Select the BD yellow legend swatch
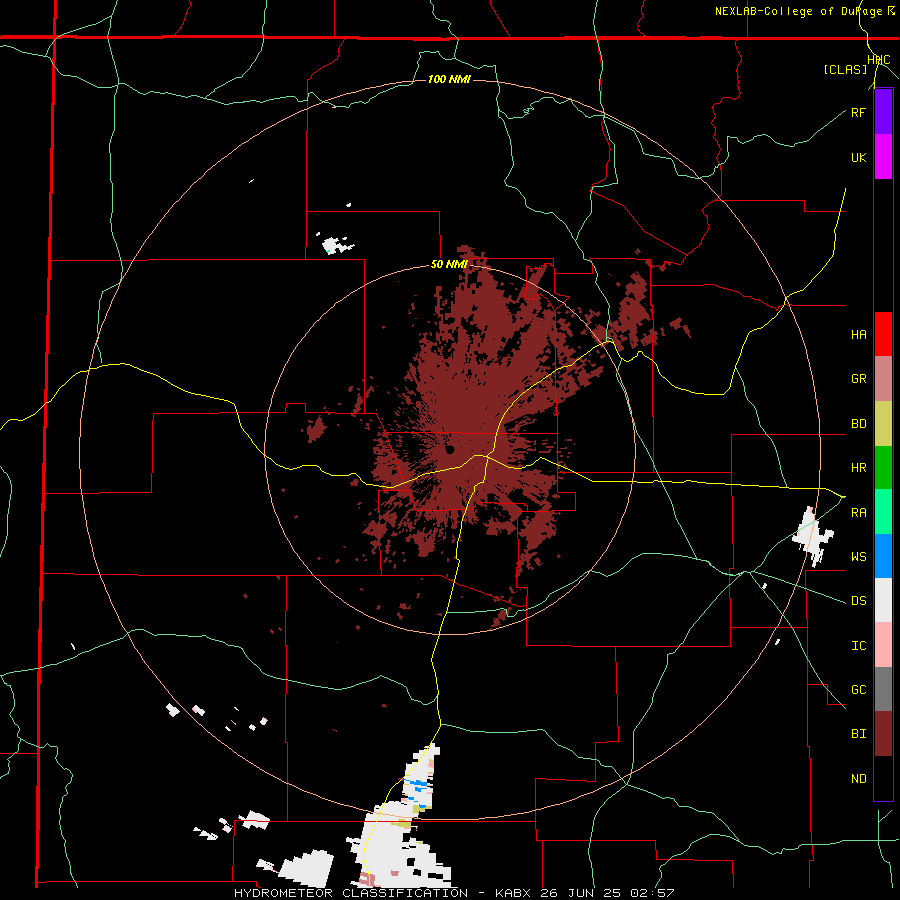Screen dimensions: 900x900 (x=883, y=424)
